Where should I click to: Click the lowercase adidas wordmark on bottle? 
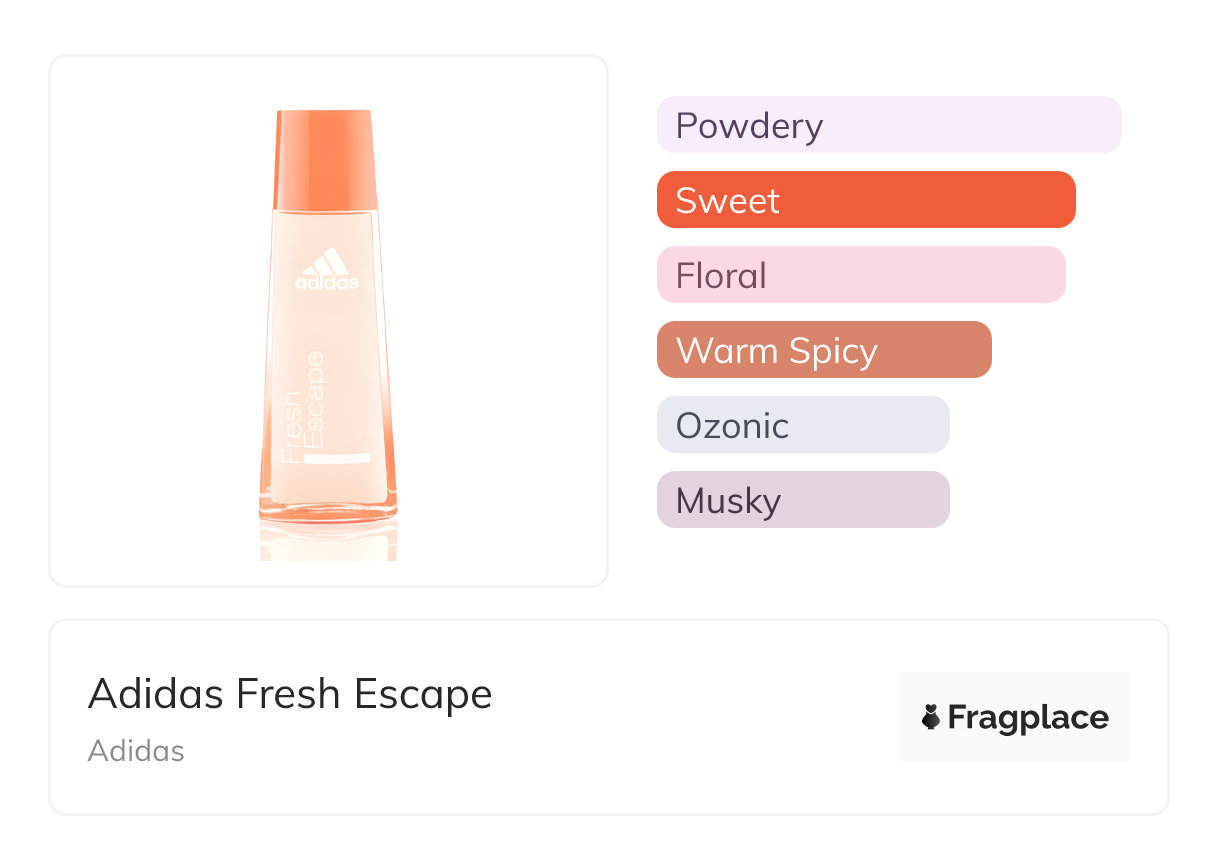pos(326,284)
